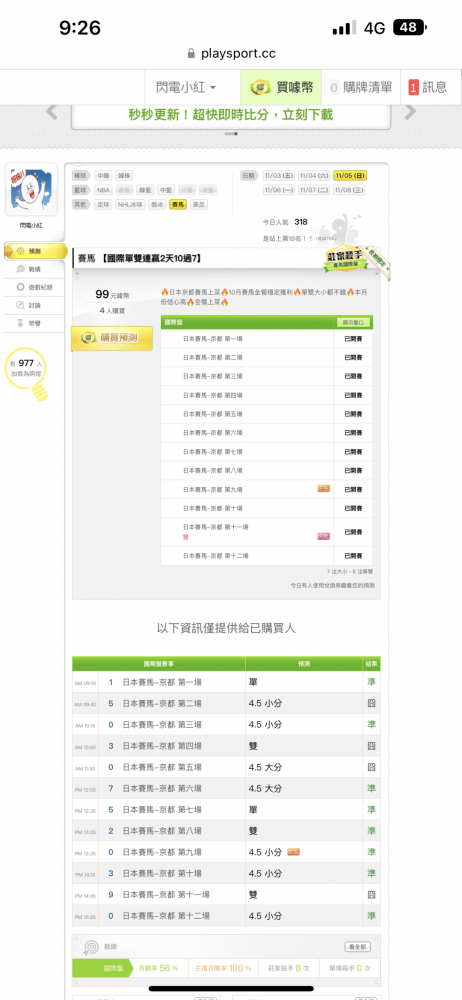Open the 遊戲紀錄 sidebar icon

coord(21,288)
